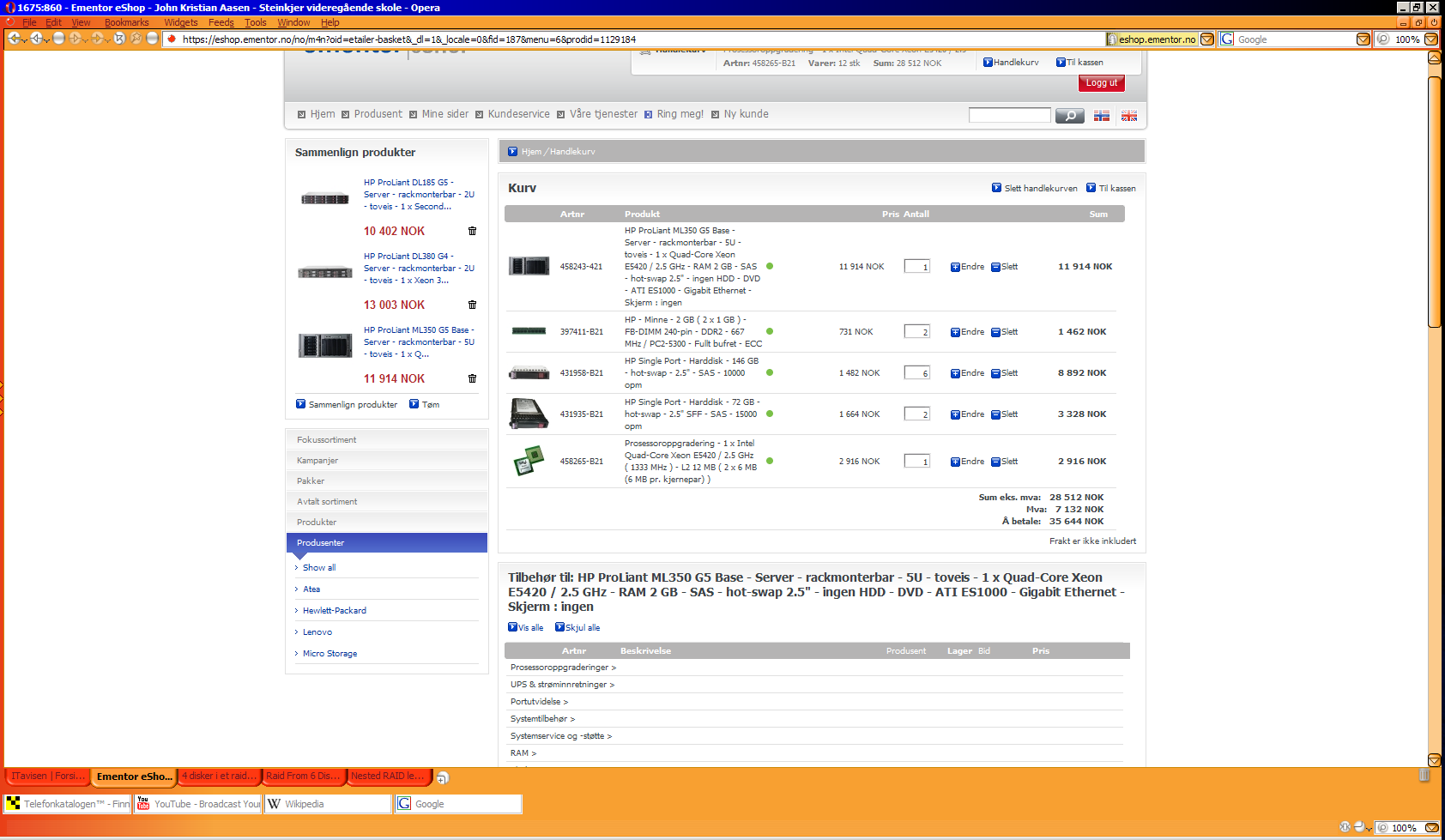Image resolution: width=1445 pixels, height=840 pixels.
Task: Click Slett handlekurven link
Action: [x=1035, y=188]
